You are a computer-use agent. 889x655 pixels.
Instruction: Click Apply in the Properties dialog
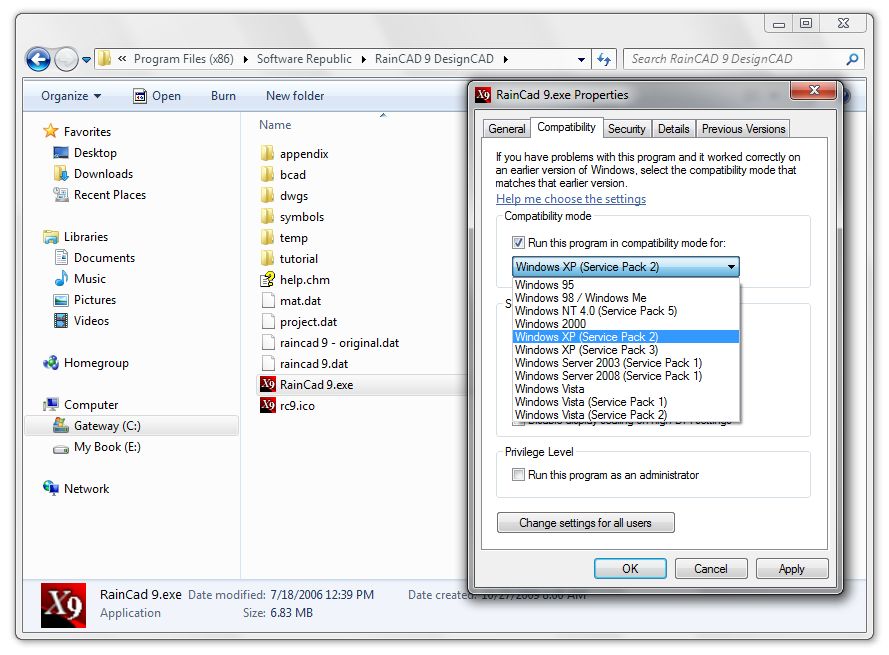click(x=791, y=568)
